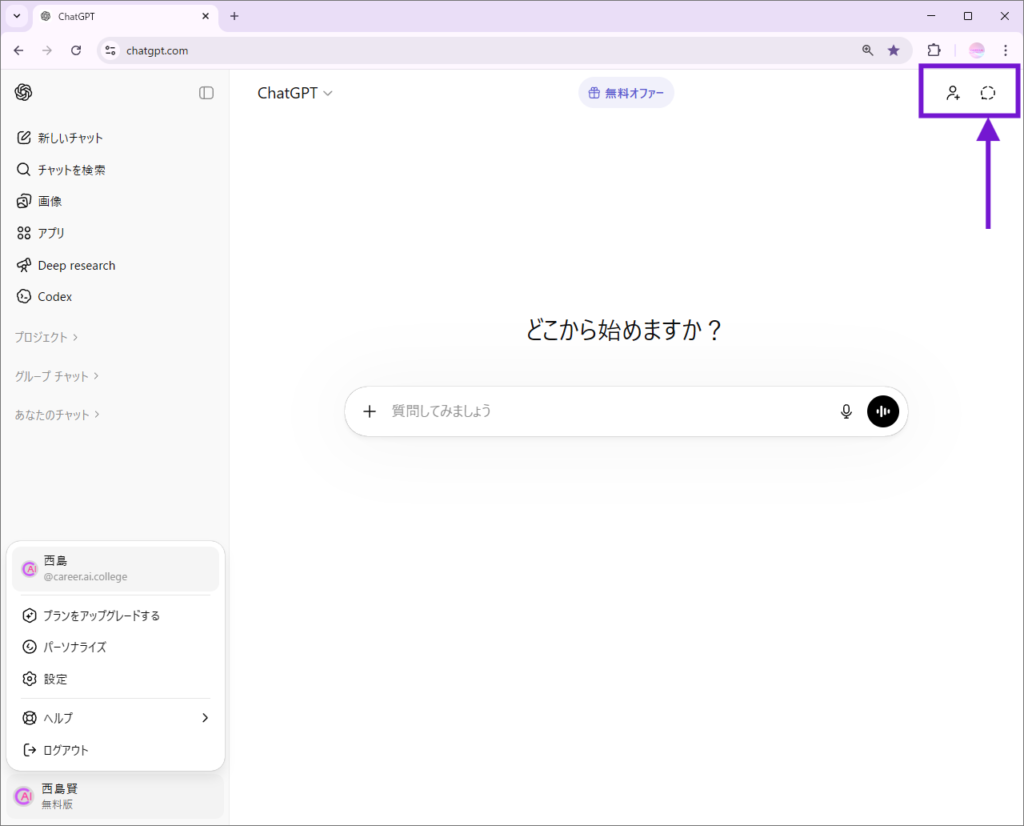Start a 新しいチャット from the sidebar
Viewport: 1024px width, 826px height.
(x=70, y=138)
